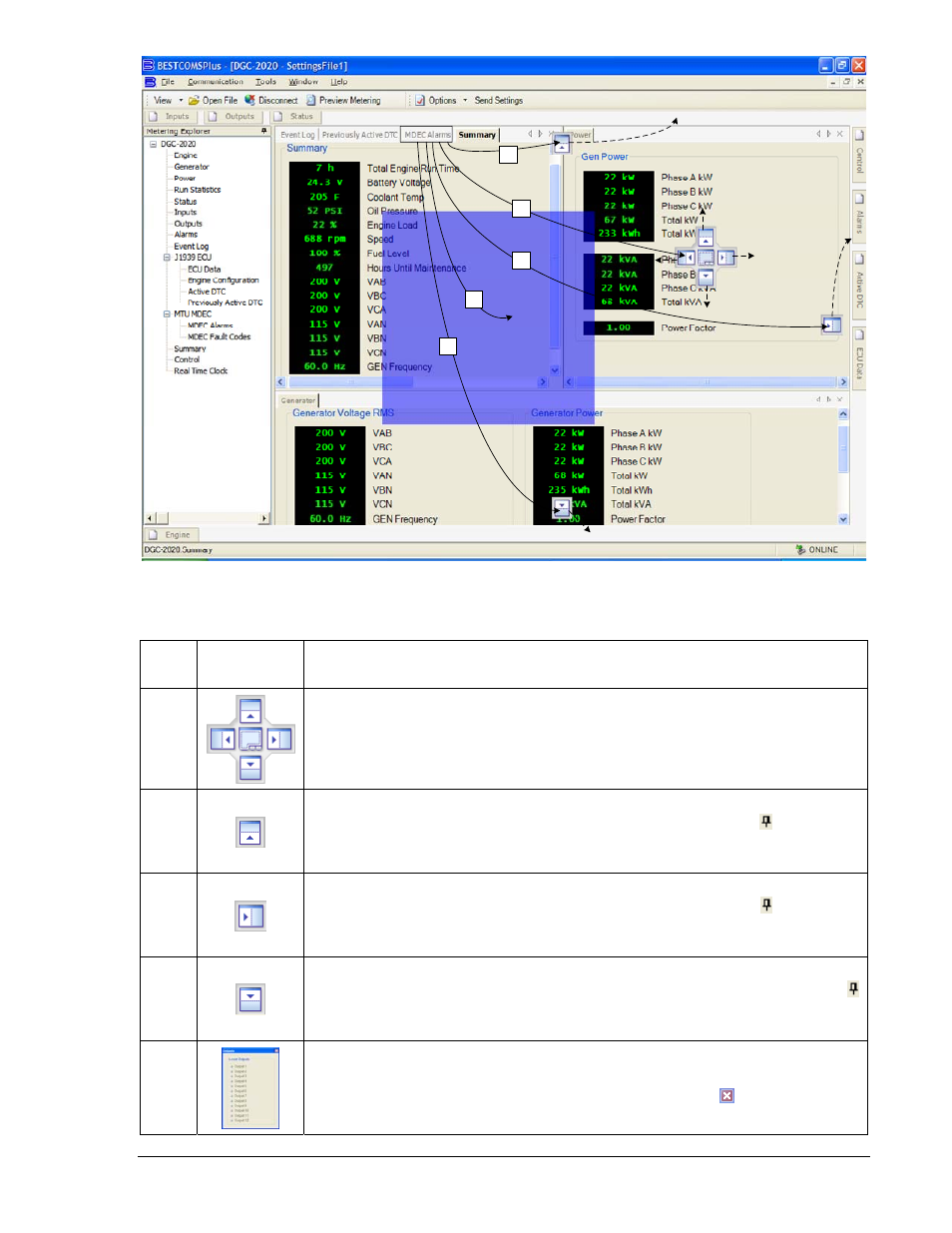This screenshot has width=952, height=1233.
Task: Click the 688 rpm Speed readout
Action: (324, 239)
